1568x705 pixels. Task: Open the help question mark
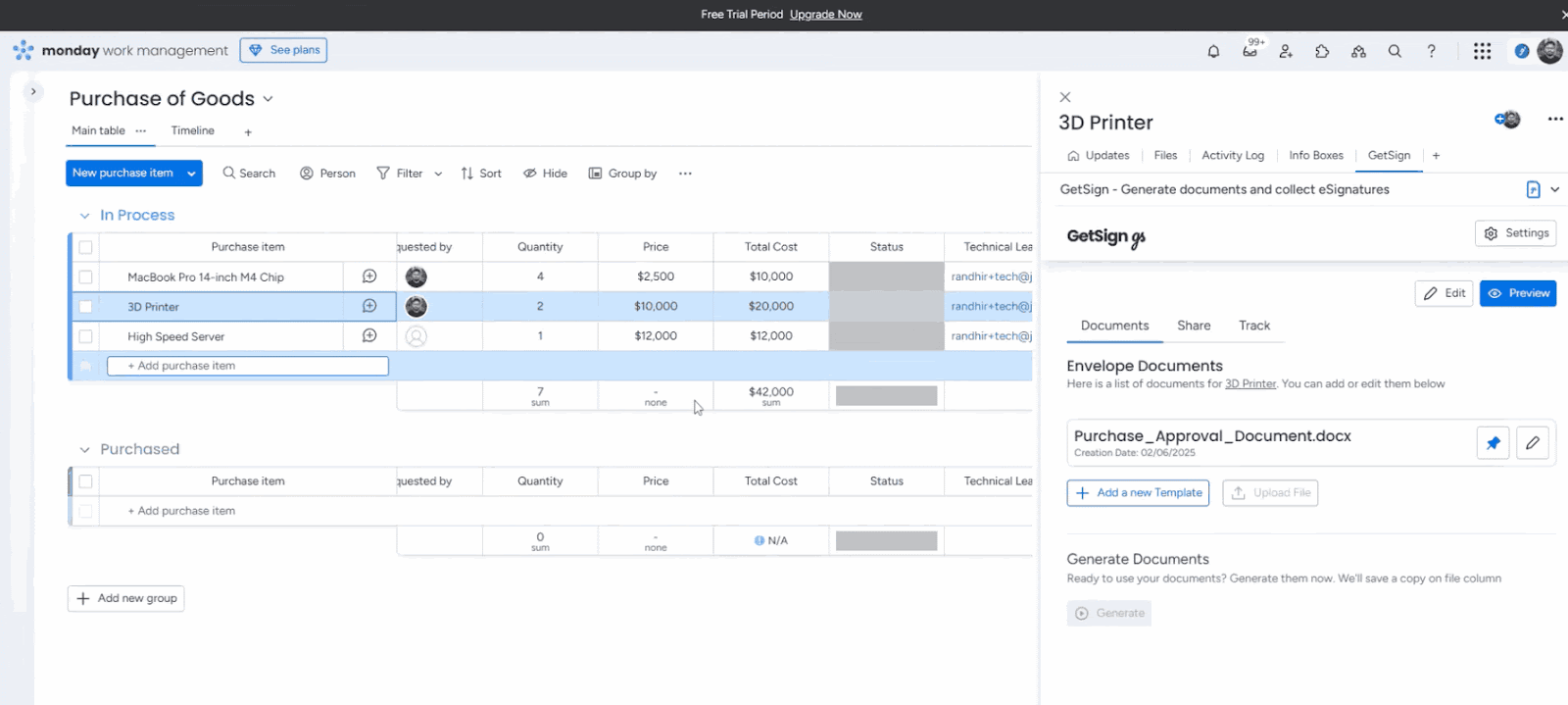pyautogui.click(x=1431, y=51)
